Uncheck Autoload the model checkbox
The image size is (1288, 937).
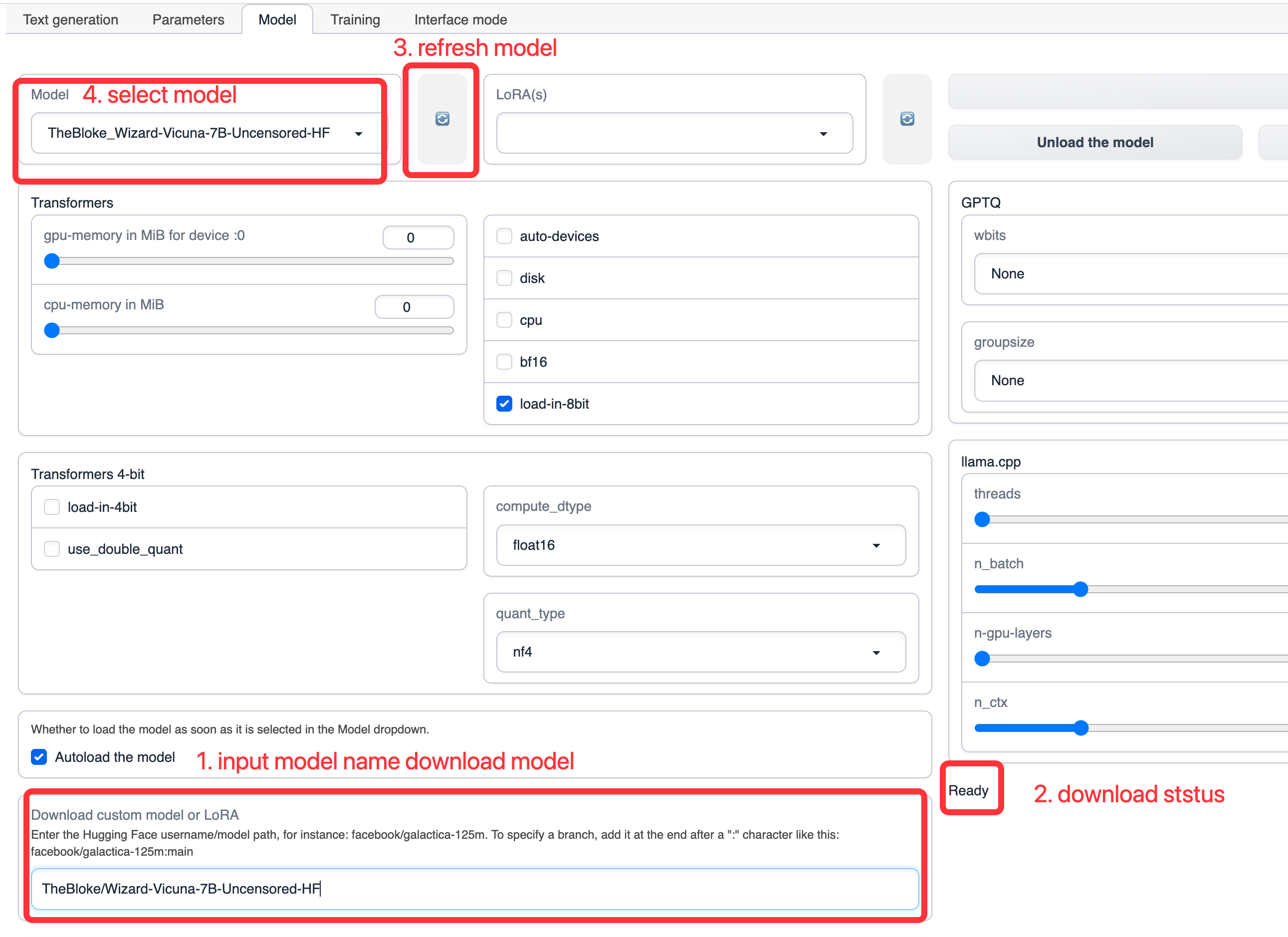38,757
